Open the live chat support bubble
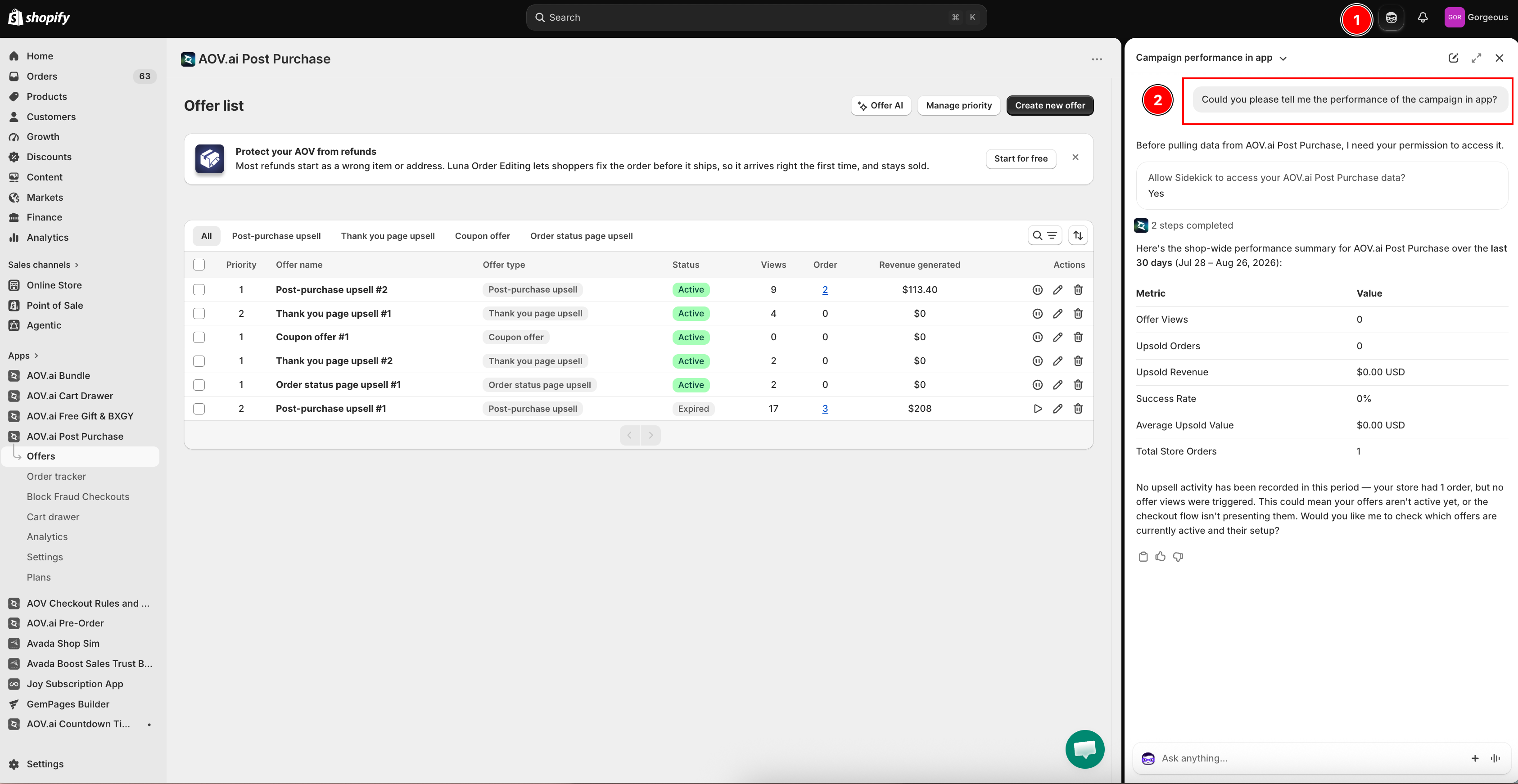The height and width of the screenshot is (784, 1518). coord(1085,749)
